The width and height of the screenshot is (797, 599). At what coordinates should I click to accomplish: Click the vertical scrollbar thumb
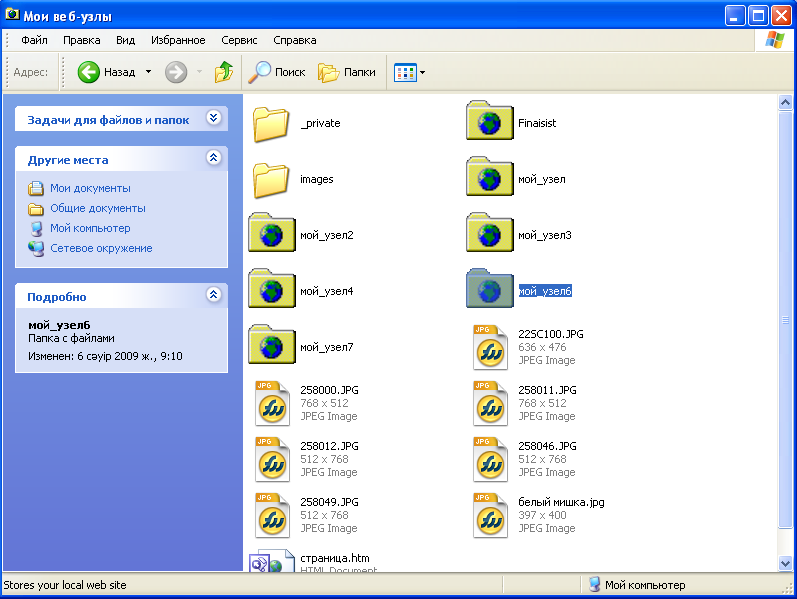[x=785, y=320]
